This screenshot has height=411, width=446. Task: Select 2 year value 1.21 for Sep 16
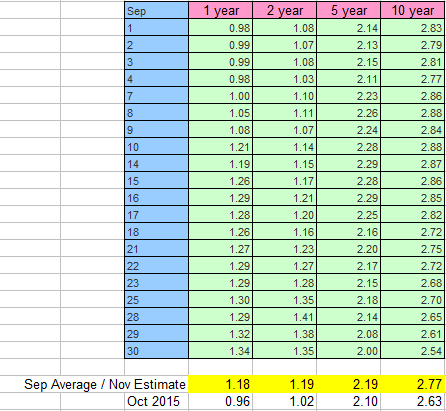click(x=285, y=197)
